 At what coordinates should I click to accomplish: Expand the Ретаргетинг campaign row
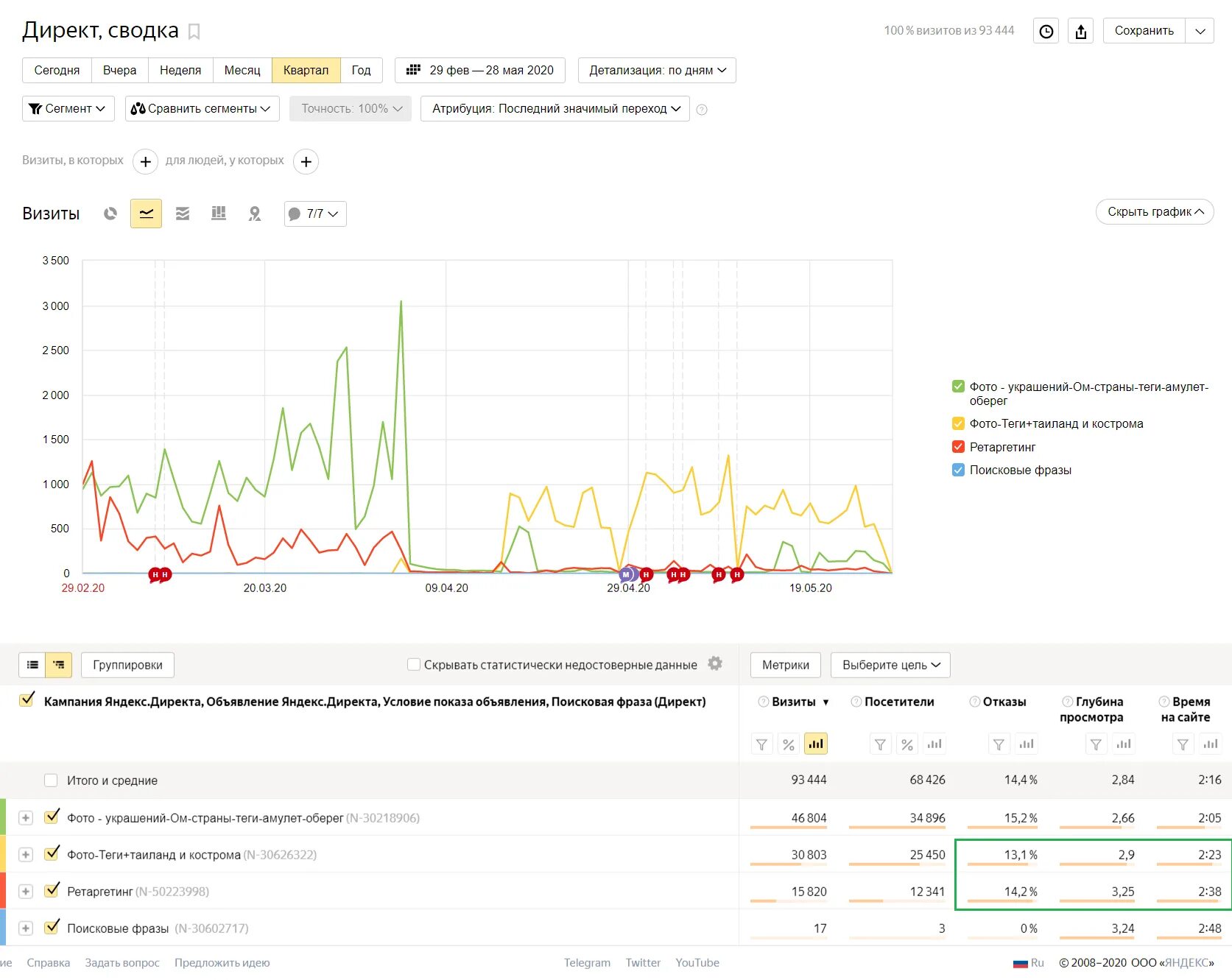coord(26,892)
